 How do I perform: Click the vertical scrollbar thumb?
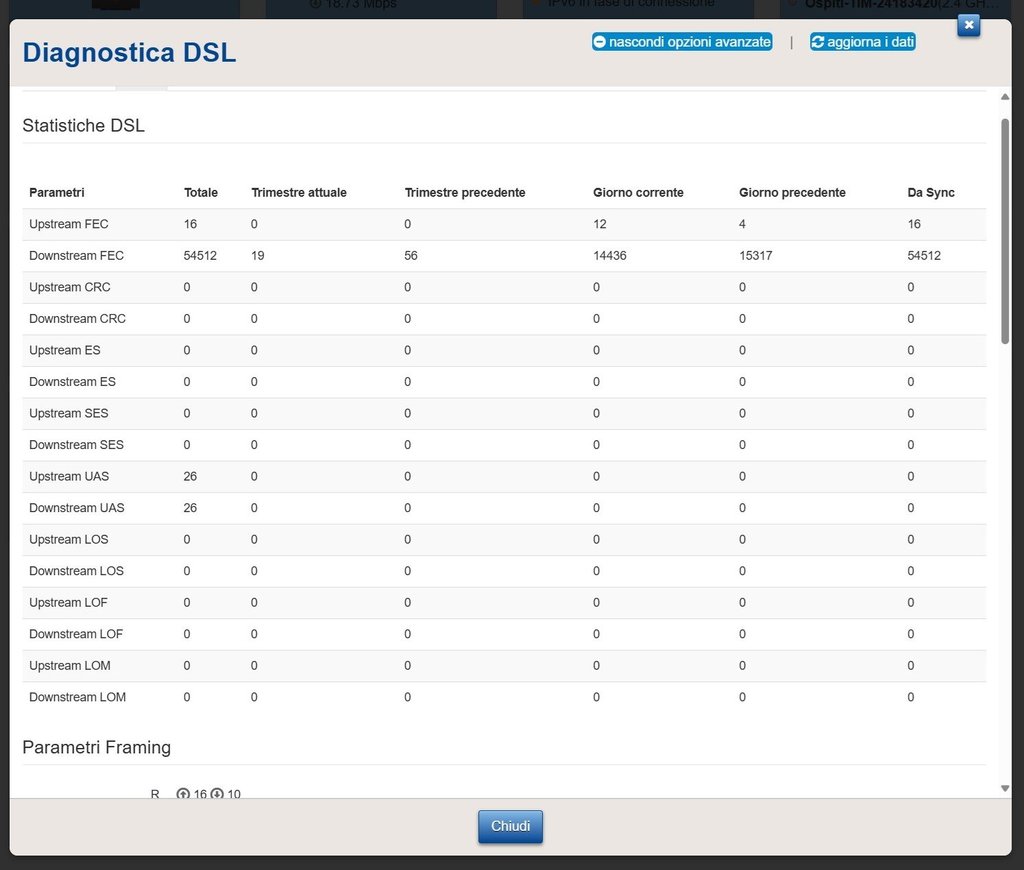(1005, 230)
